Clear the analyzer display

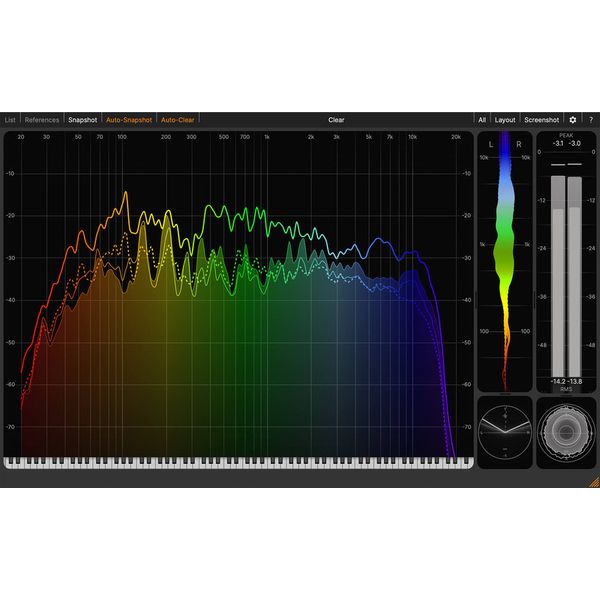[x=336, y=120]
